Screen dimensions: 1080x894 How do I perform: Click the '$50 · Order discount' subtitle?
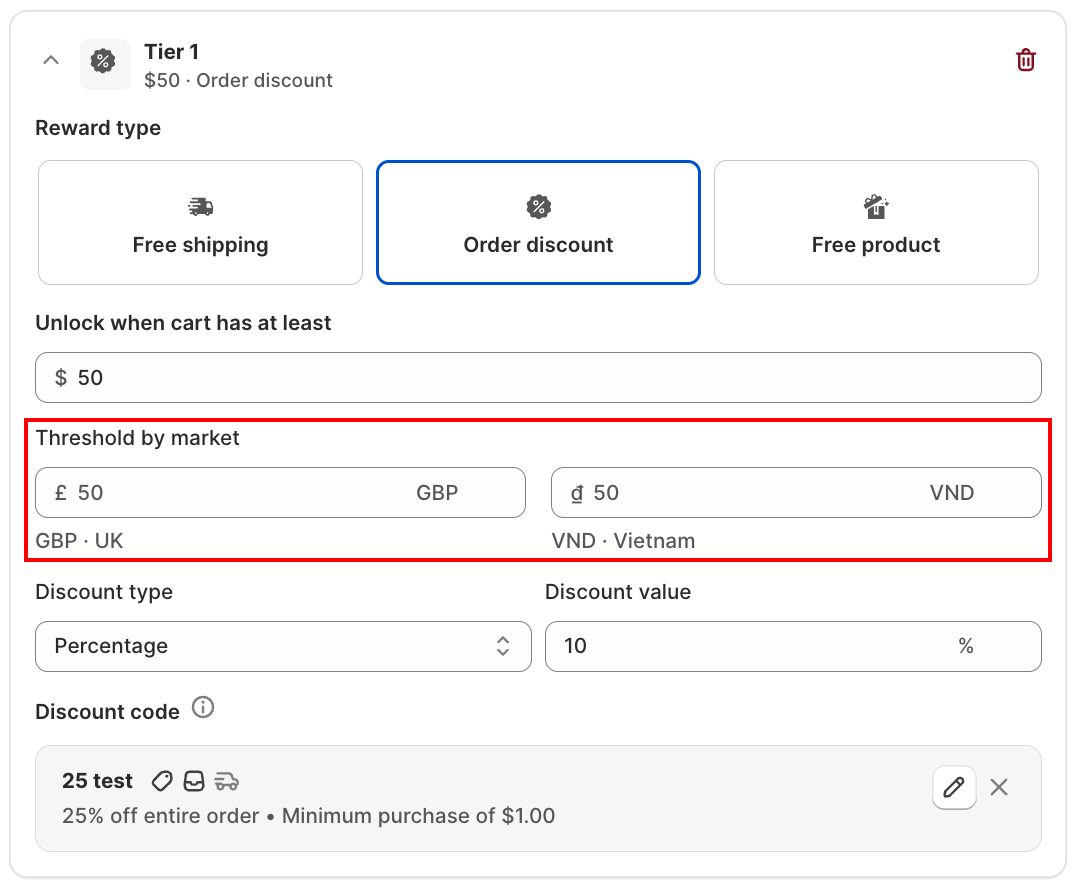[x=238, y=81]
